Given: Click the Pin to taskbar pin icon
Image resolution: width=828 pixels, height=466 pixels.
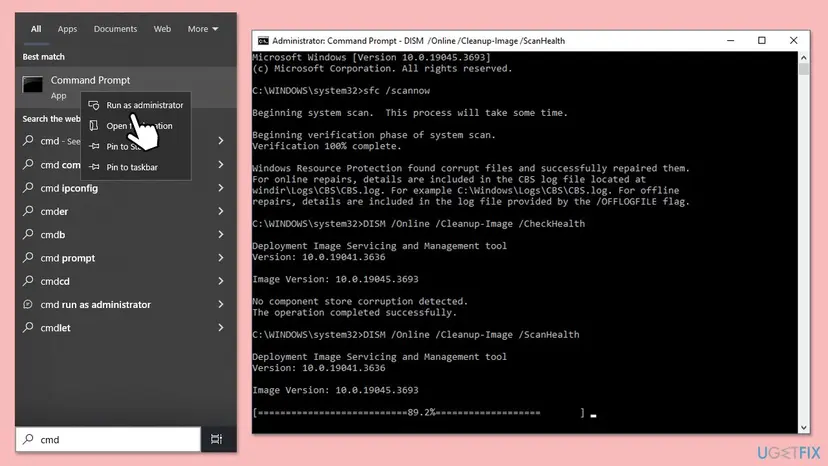Looking at the screenshot, I should (x=94, y=167).
